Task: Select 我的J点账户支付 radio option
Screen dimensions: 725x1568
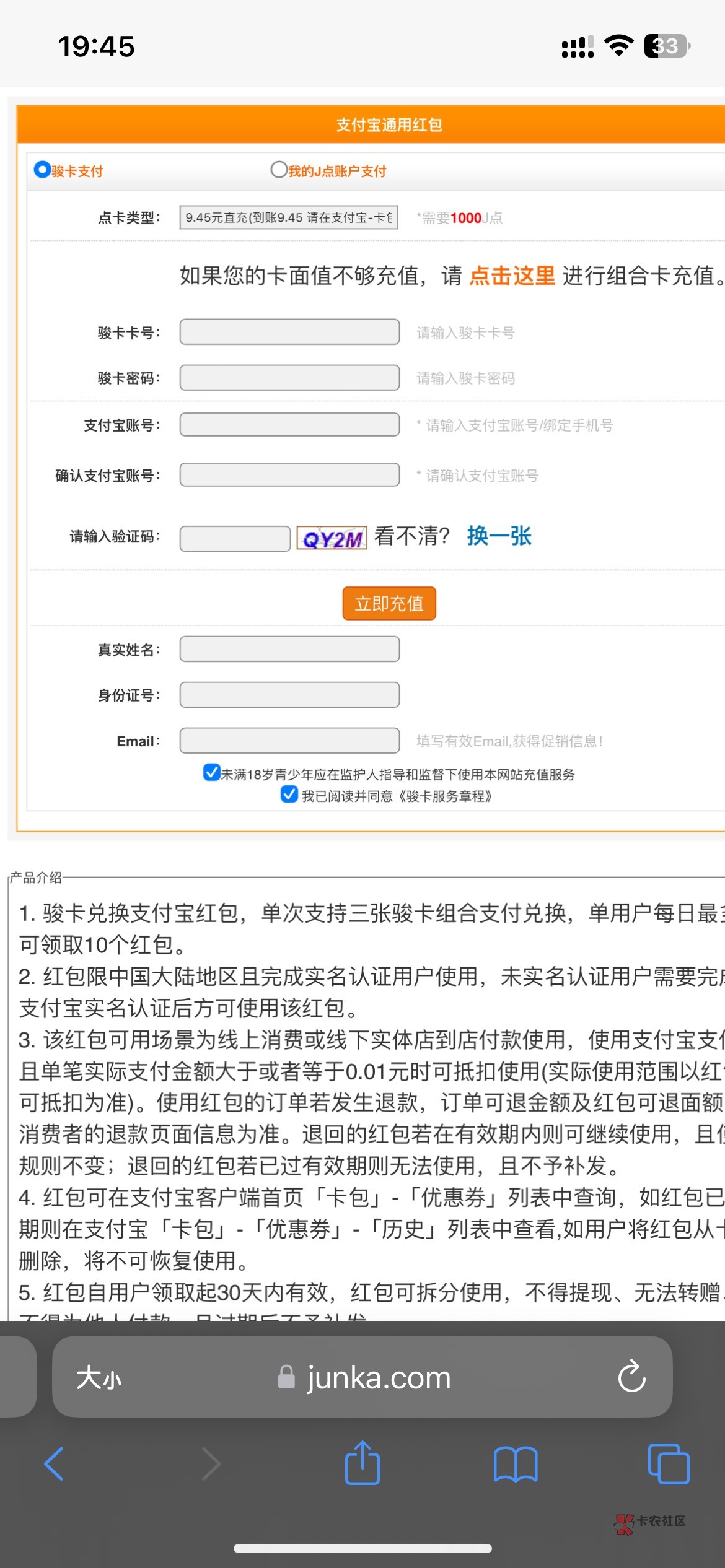Action: tap(279, 170)
